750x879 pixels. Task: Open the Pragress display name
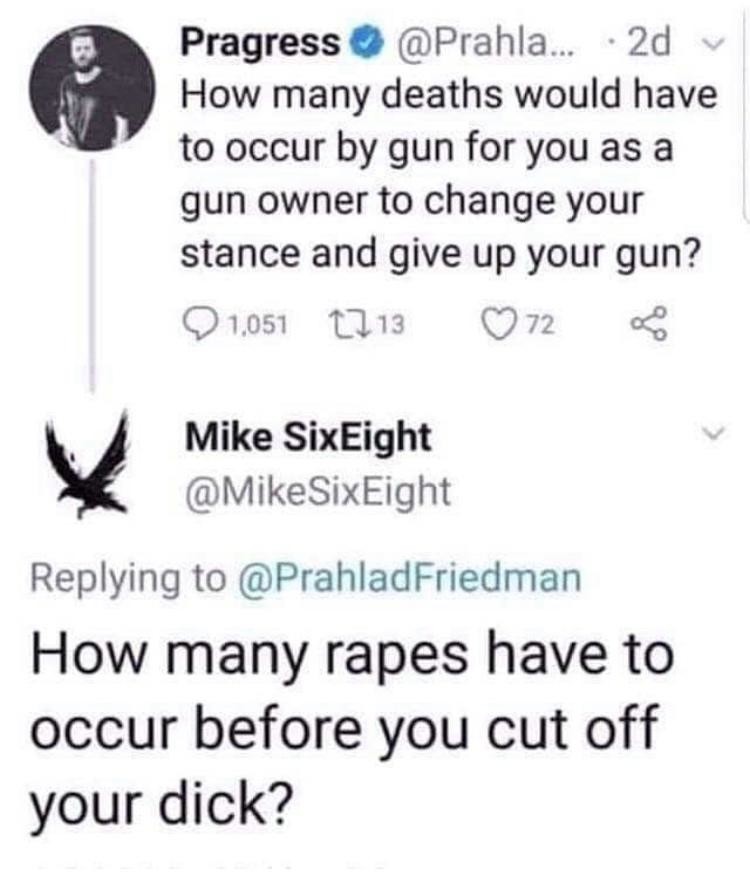[261, 43]
